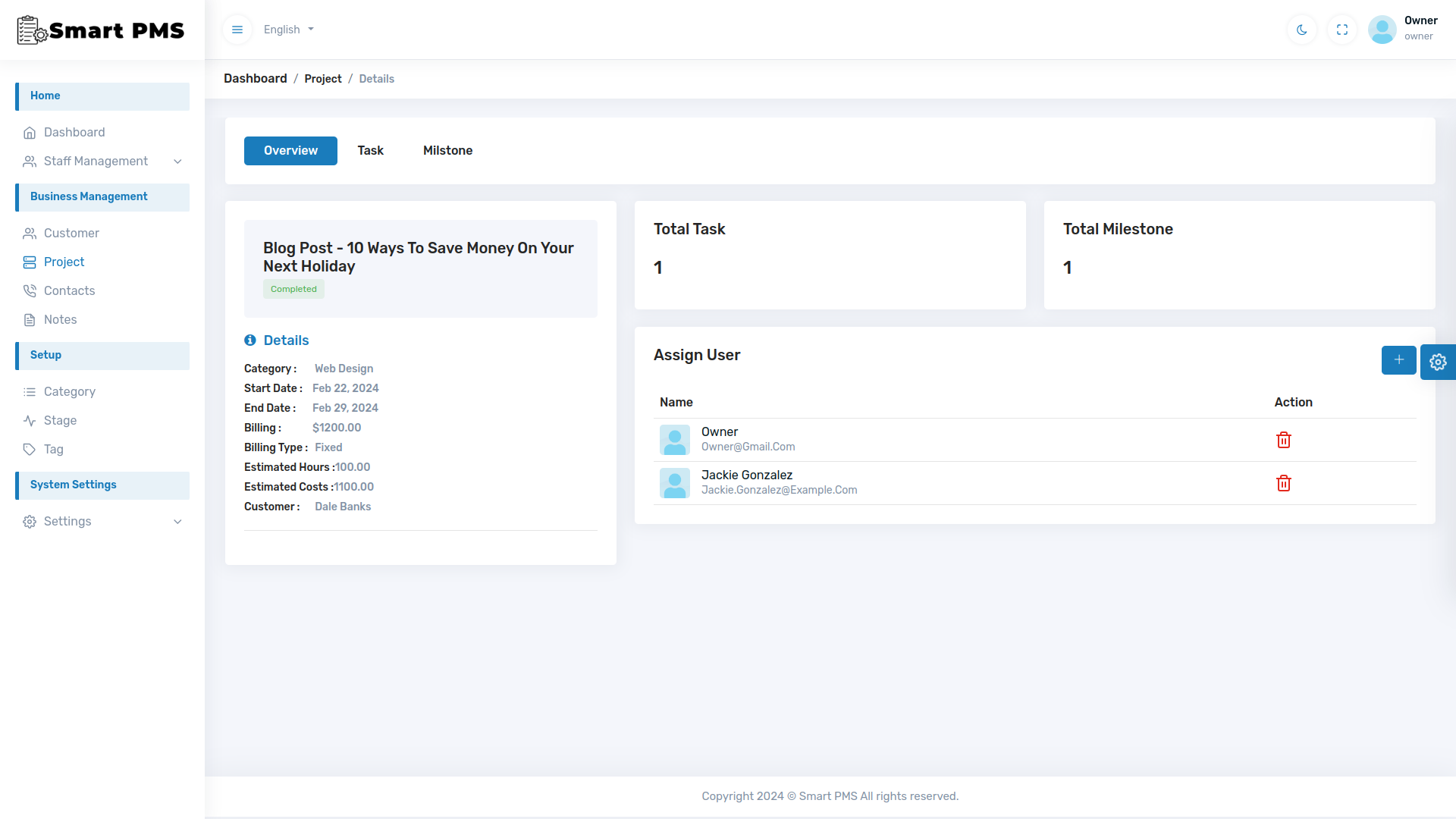Toggle fullscreen using the expand icon
Viewport: 1456px width, 819px height.
(1341, 29)
